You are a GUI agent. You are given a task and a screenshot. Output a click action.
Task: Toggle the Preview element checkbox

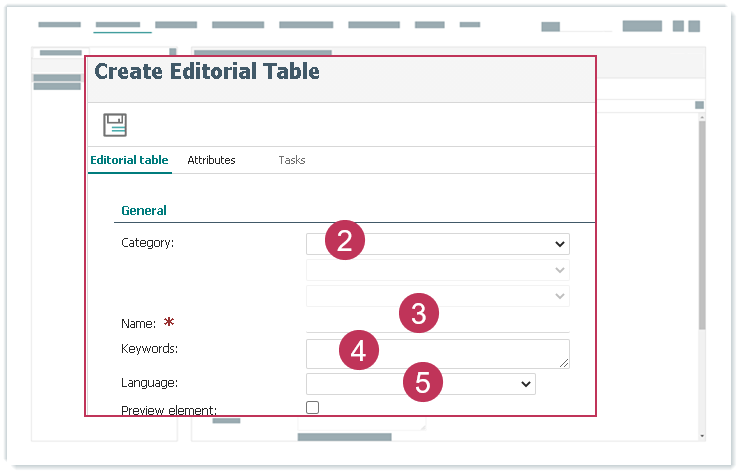tap(313, 407)
